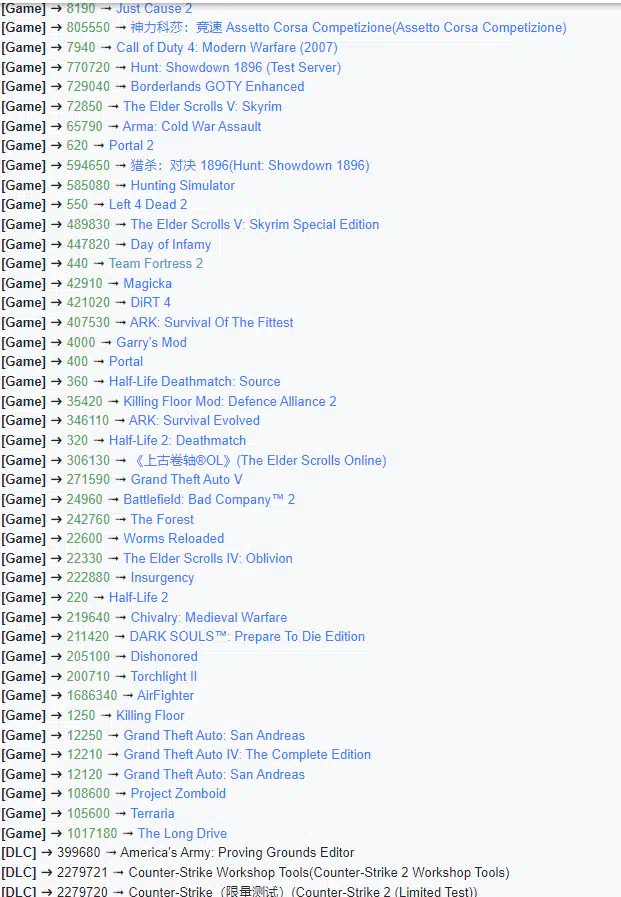Open Killing Floor Mod: Defence Alliance 2
Image resolution: width=621 pixels, height=897 pixels.
[230, 402]
